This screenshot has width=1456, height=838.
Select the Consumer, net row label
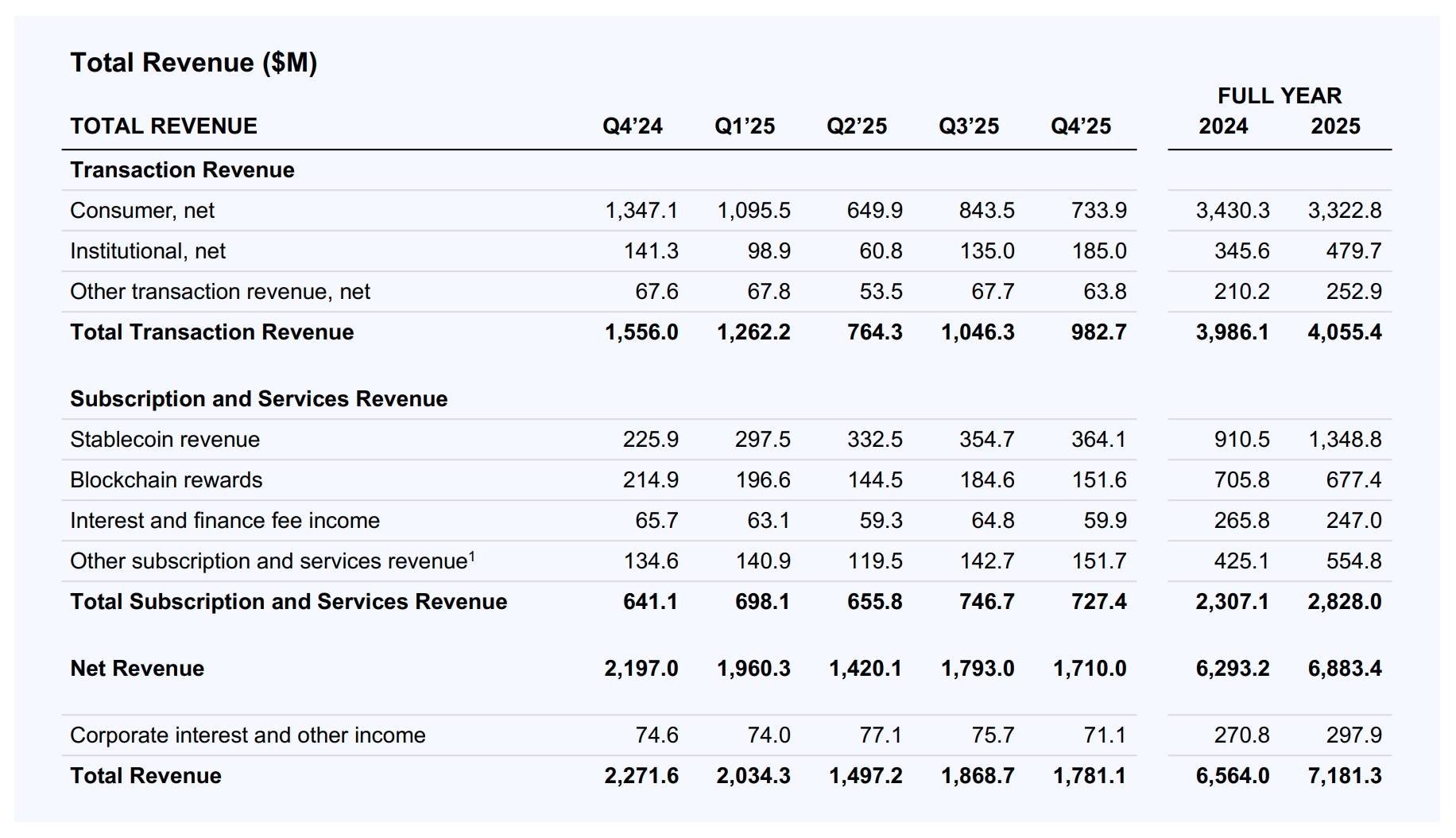coord(142,211)
